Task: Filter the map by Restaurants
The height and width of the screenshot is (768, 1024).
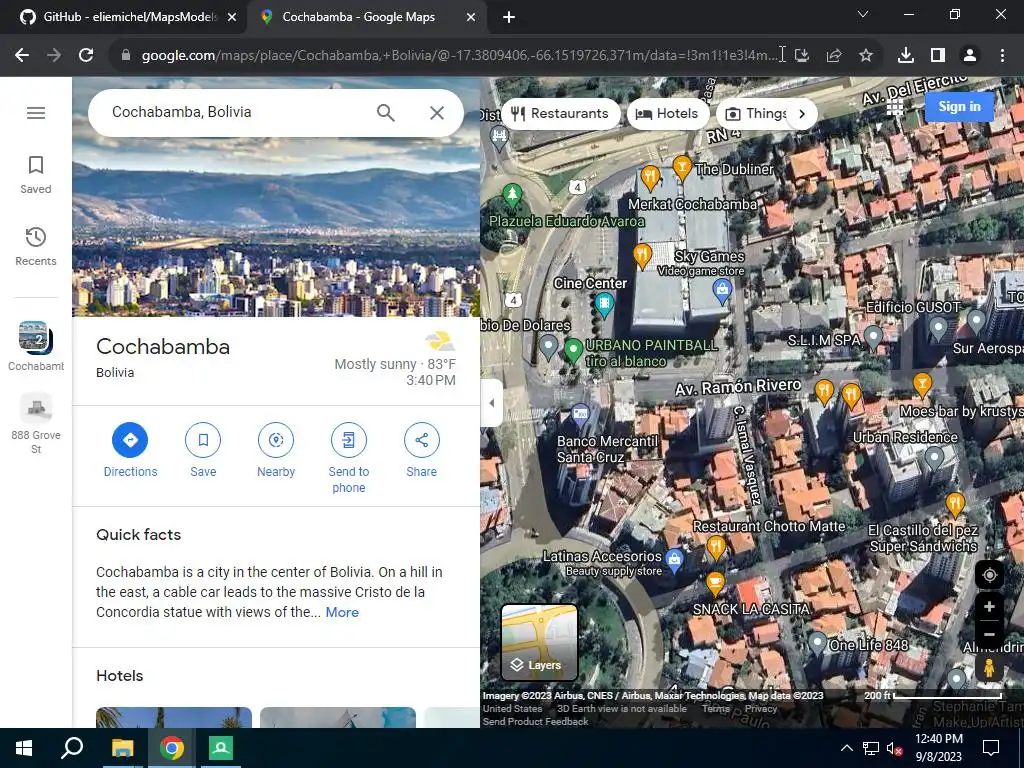Action: tap(560, 114)
